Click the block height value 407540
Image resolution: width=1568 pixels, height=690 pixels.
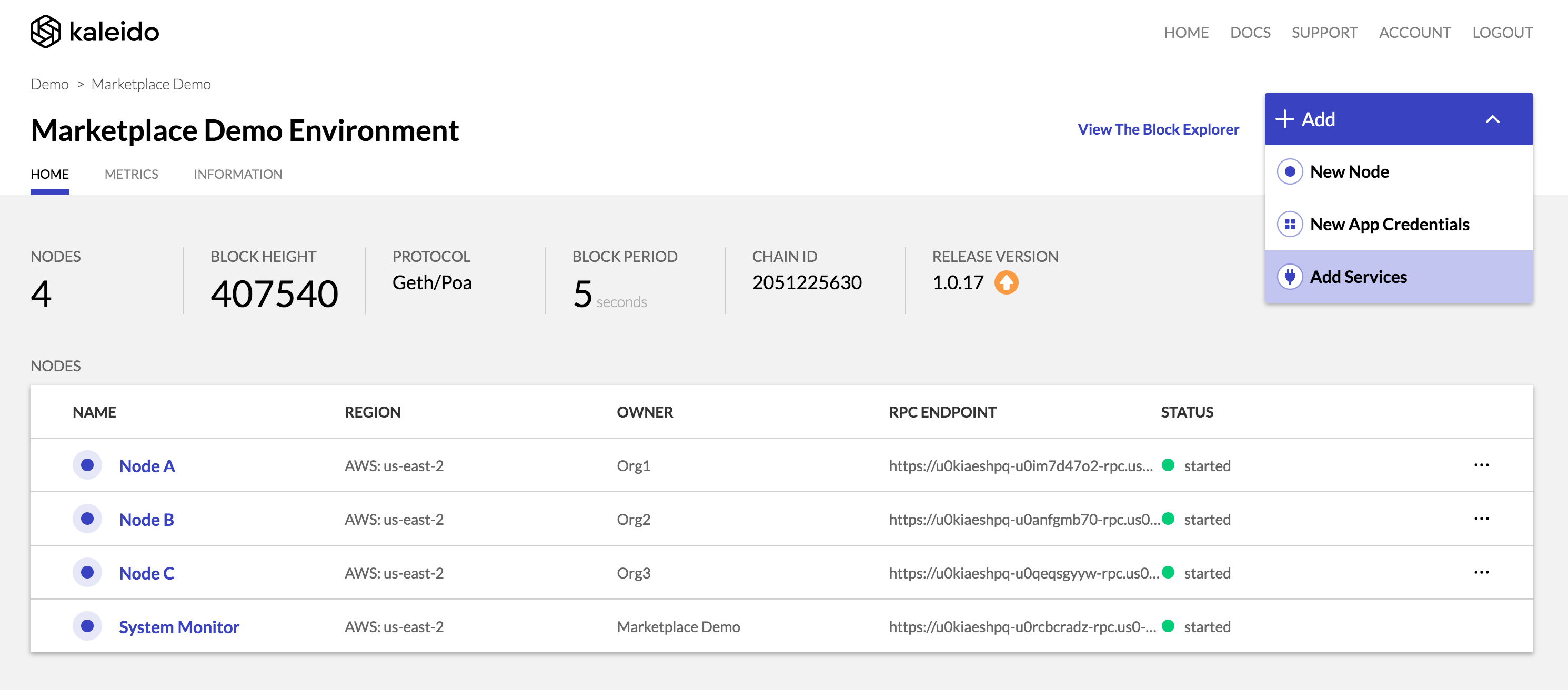(x=274, y=294)
